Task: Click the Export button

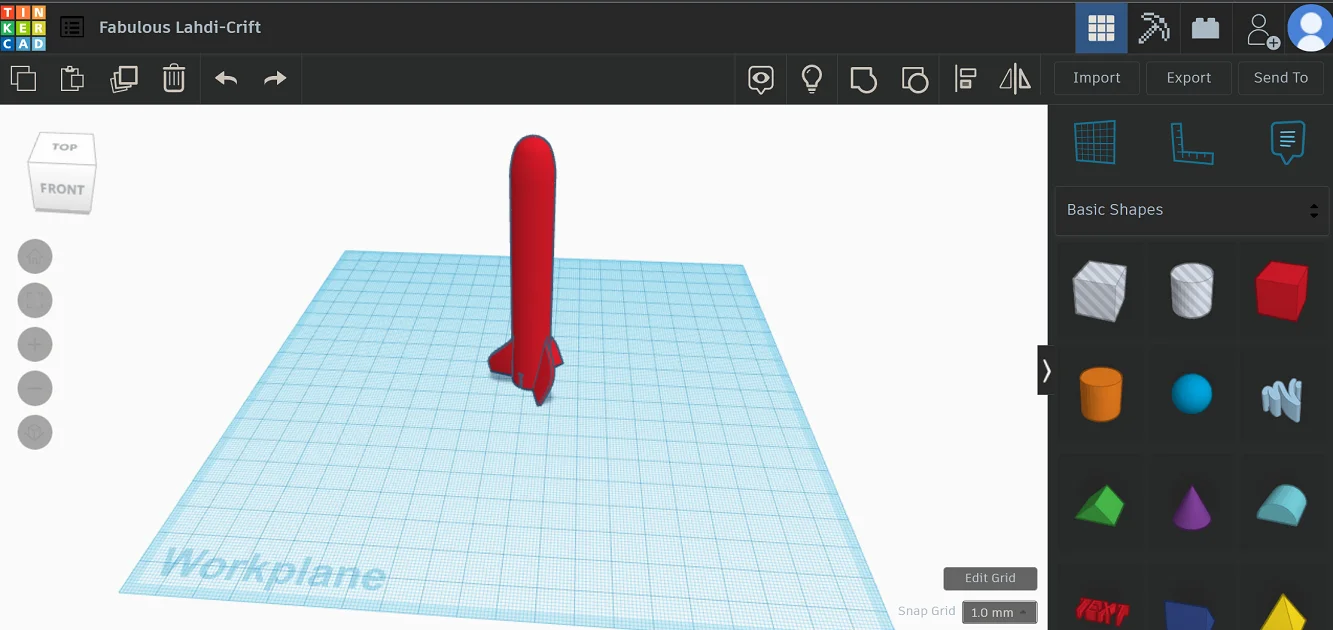Action: 1189,78
